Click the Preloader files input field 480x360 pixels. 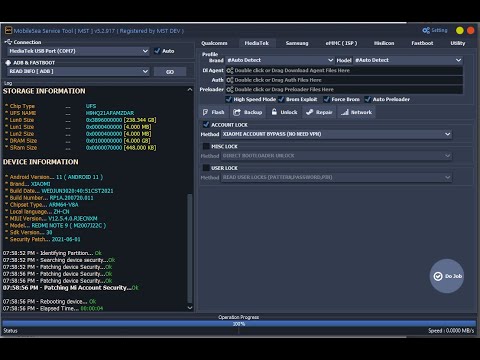point(344,89)
